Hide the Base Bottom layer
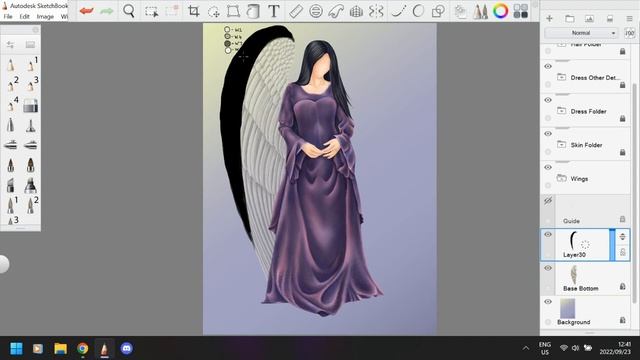 [548, 268]
